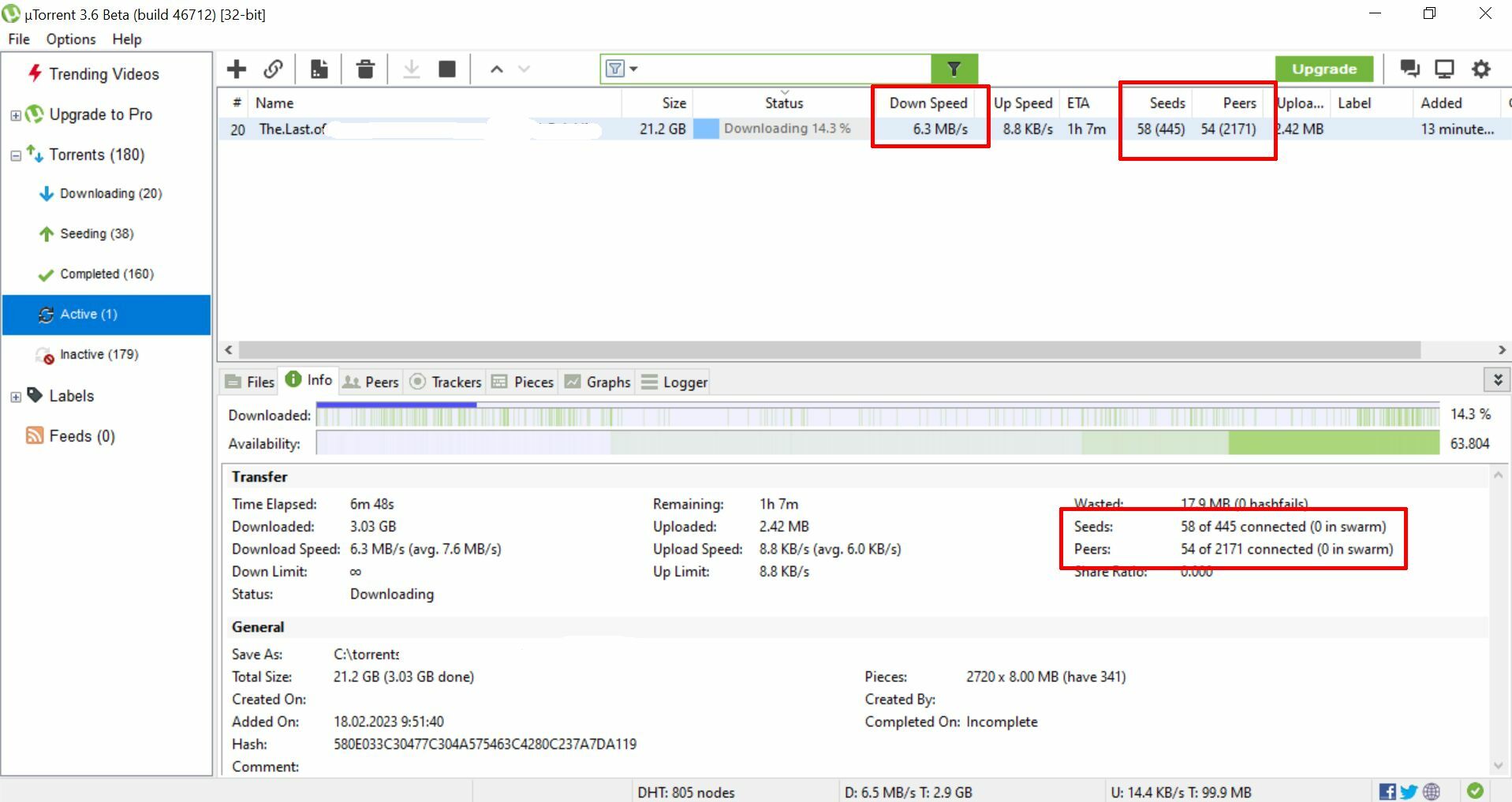1512x802 pixels.
Task: Click the Downloaded pieces progress bar
Action: [x=878, y=416]
